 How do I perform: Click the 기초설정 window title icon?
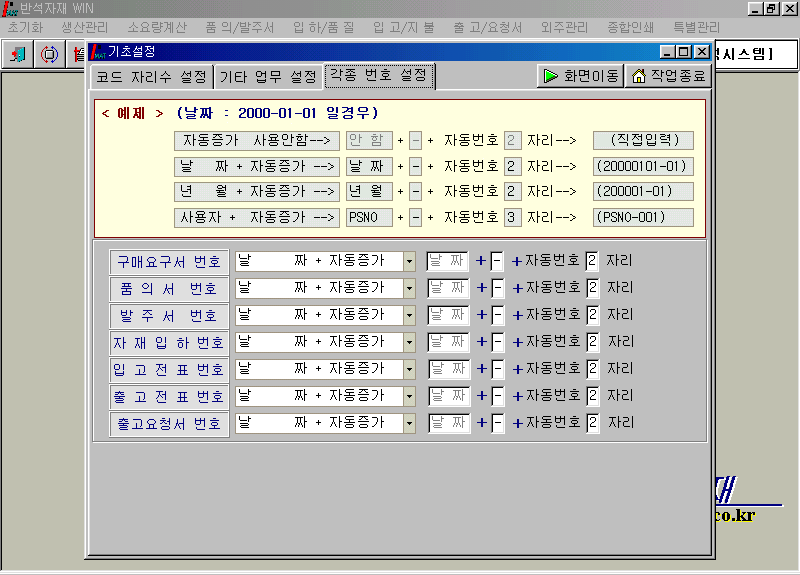[98, 52]
